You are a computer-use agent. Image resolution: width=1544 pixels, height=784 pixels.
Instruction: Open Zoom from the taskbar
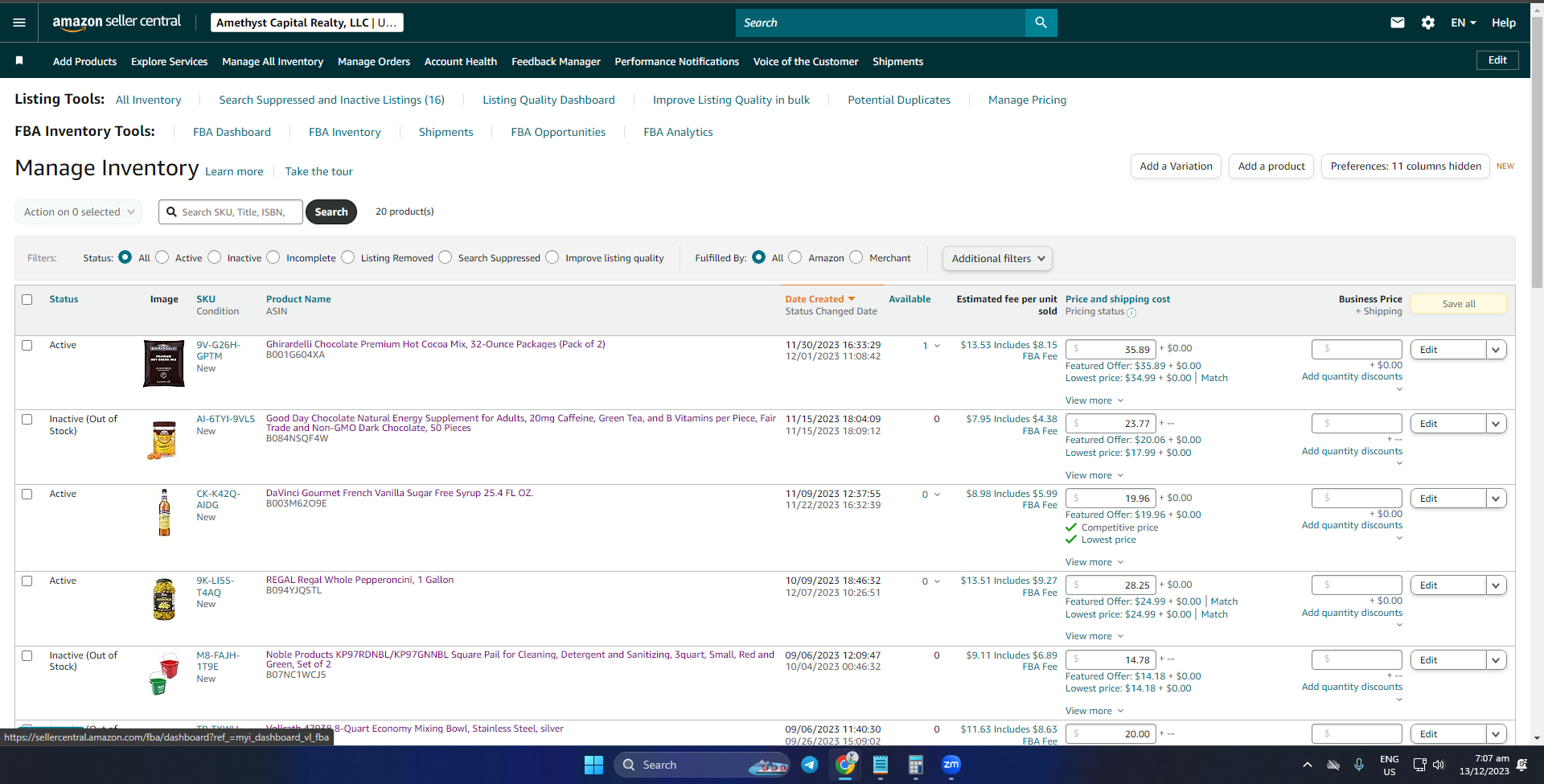951,765
